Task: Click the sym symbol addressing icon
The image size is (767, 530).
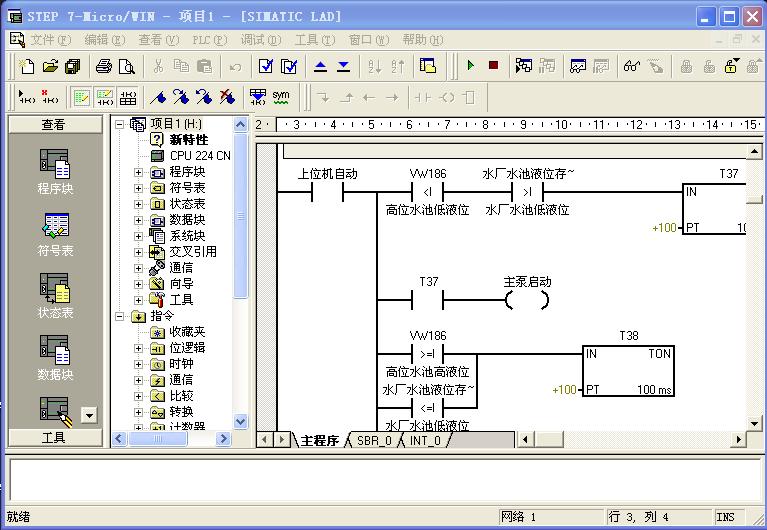Action: coord(281,97)
